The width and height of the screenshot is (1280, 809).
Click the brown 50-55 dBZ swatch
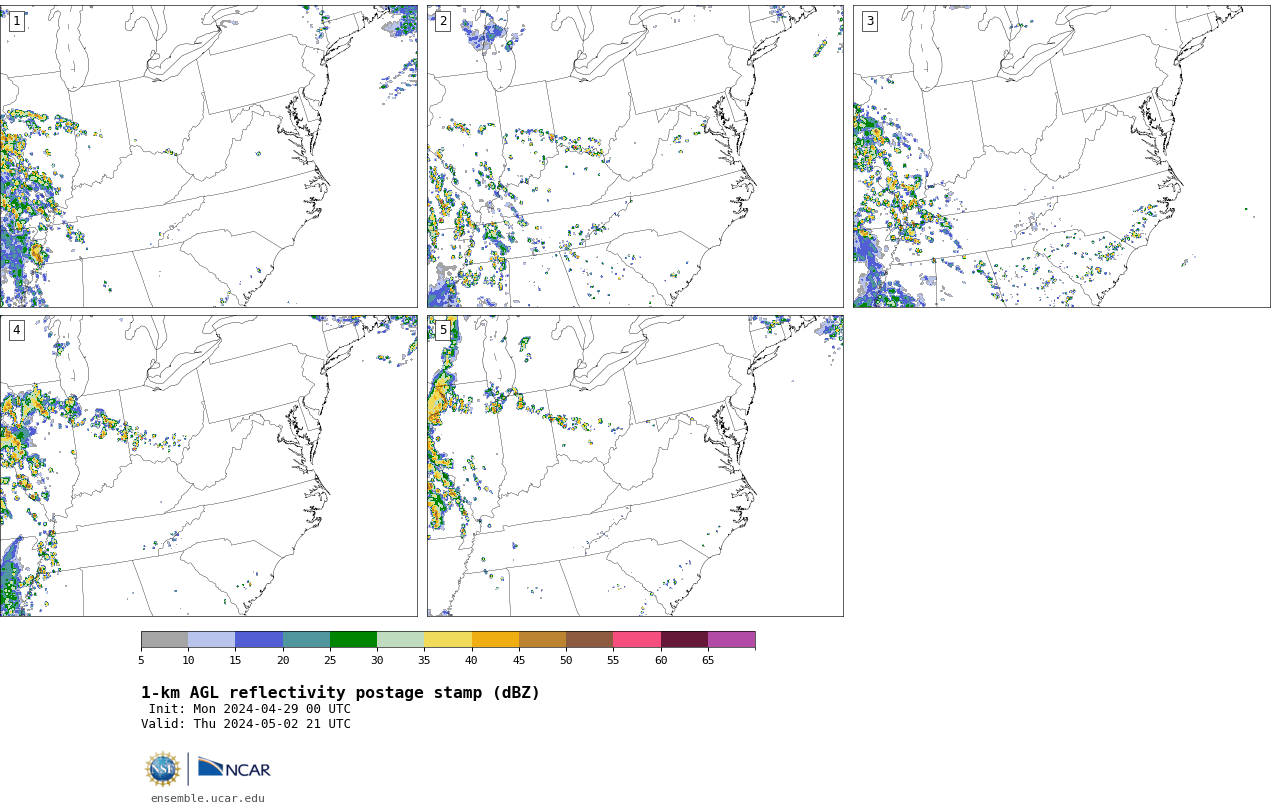589,640
